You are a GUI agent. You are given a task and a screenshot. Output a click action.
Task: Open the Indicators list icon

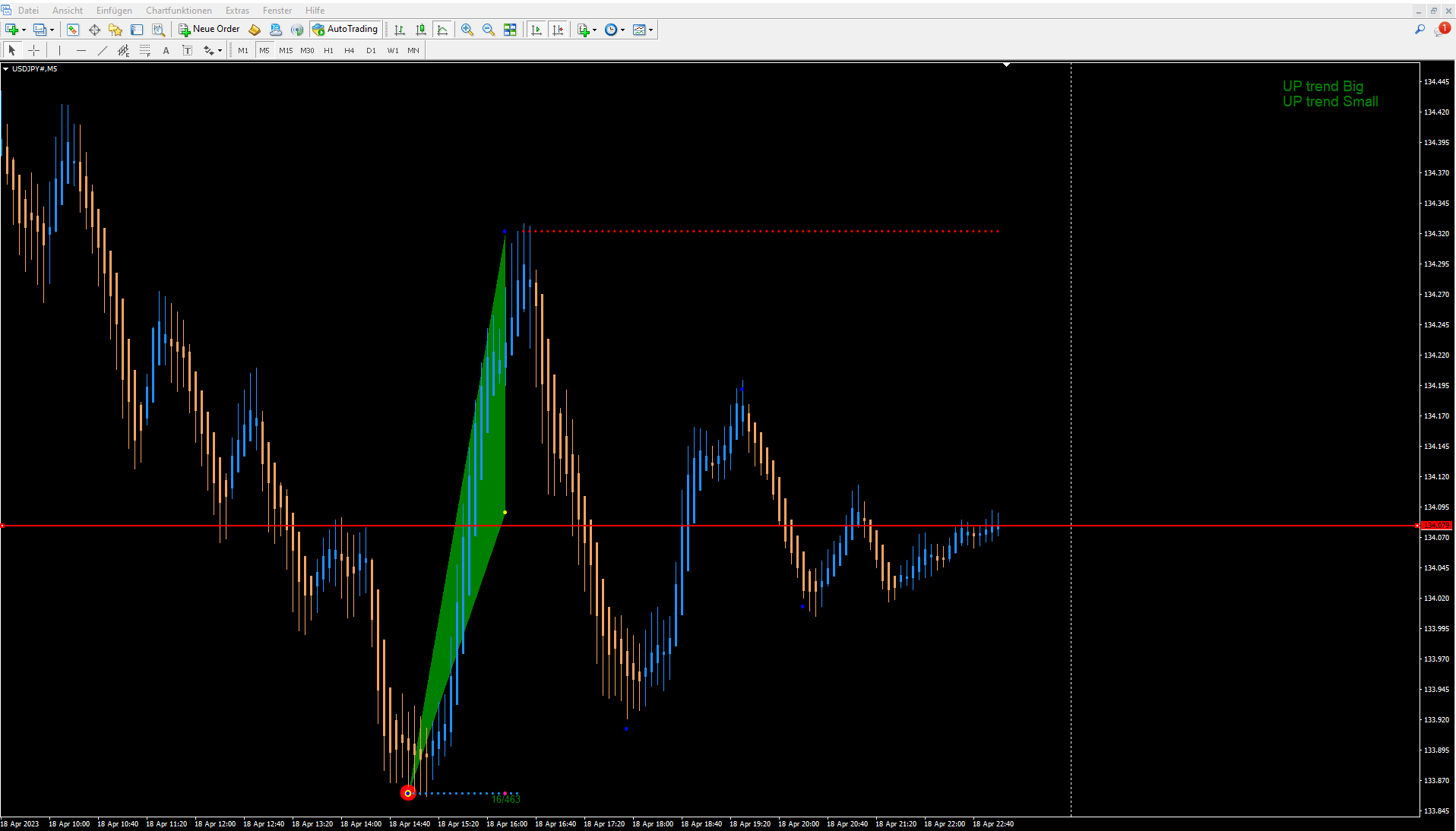[x=583, y=30]
